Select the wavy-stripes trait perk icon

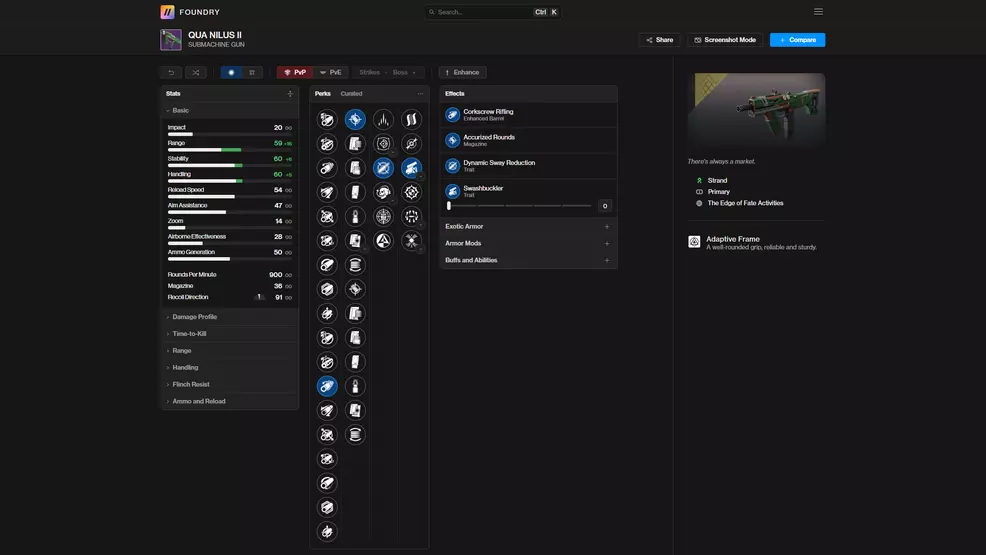coord(411,119)
